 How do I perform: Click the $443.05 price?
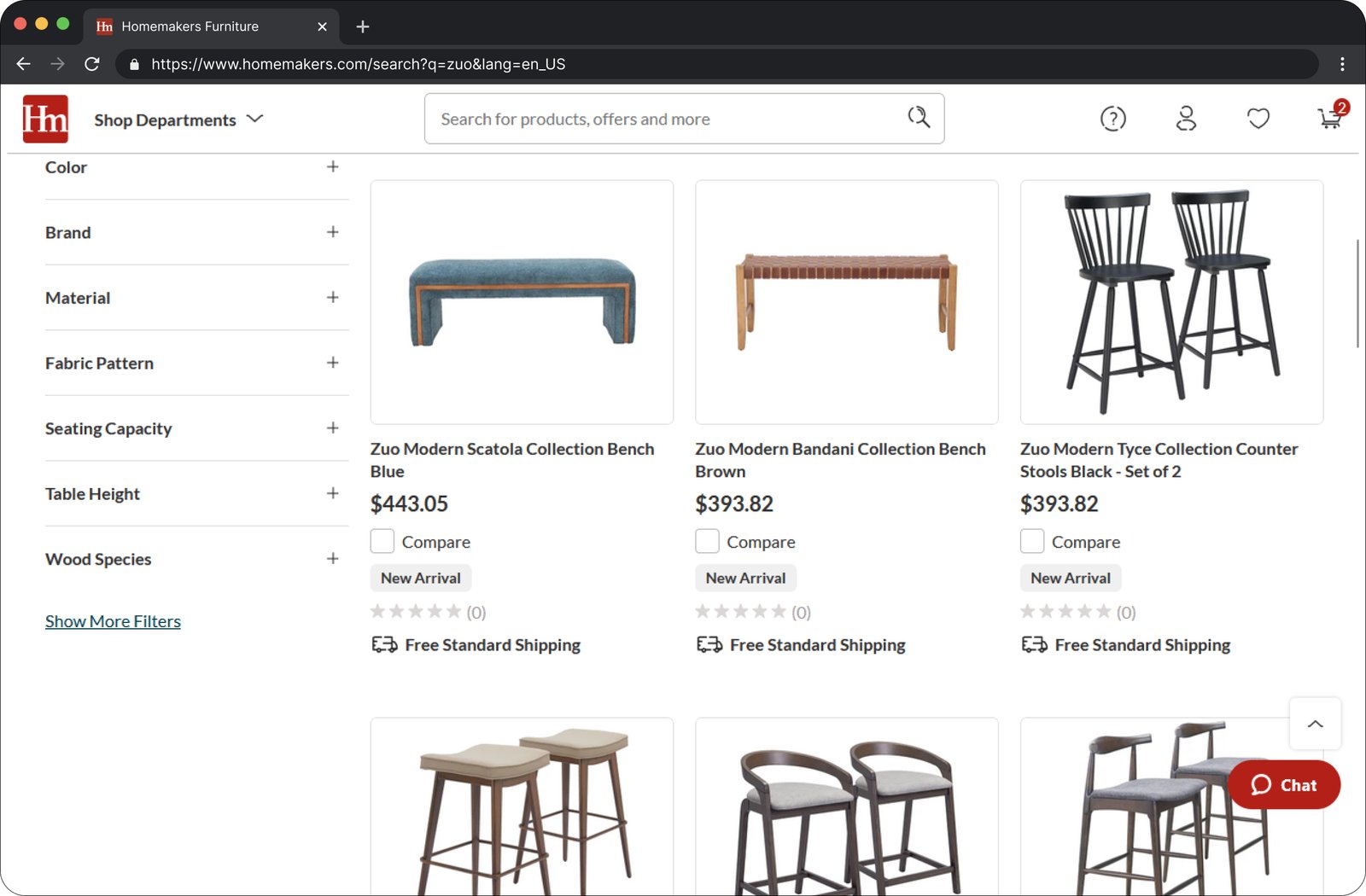pyautogui.click(x=409, y=504)
